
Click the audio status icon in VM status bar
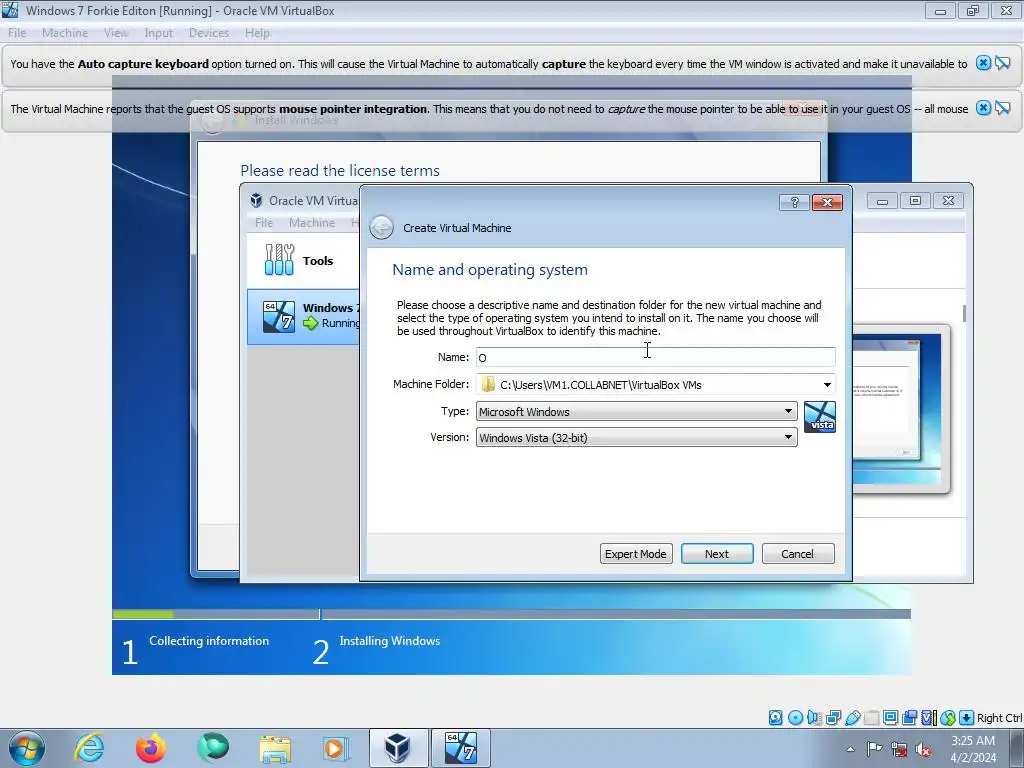click(x=814, y=718)
